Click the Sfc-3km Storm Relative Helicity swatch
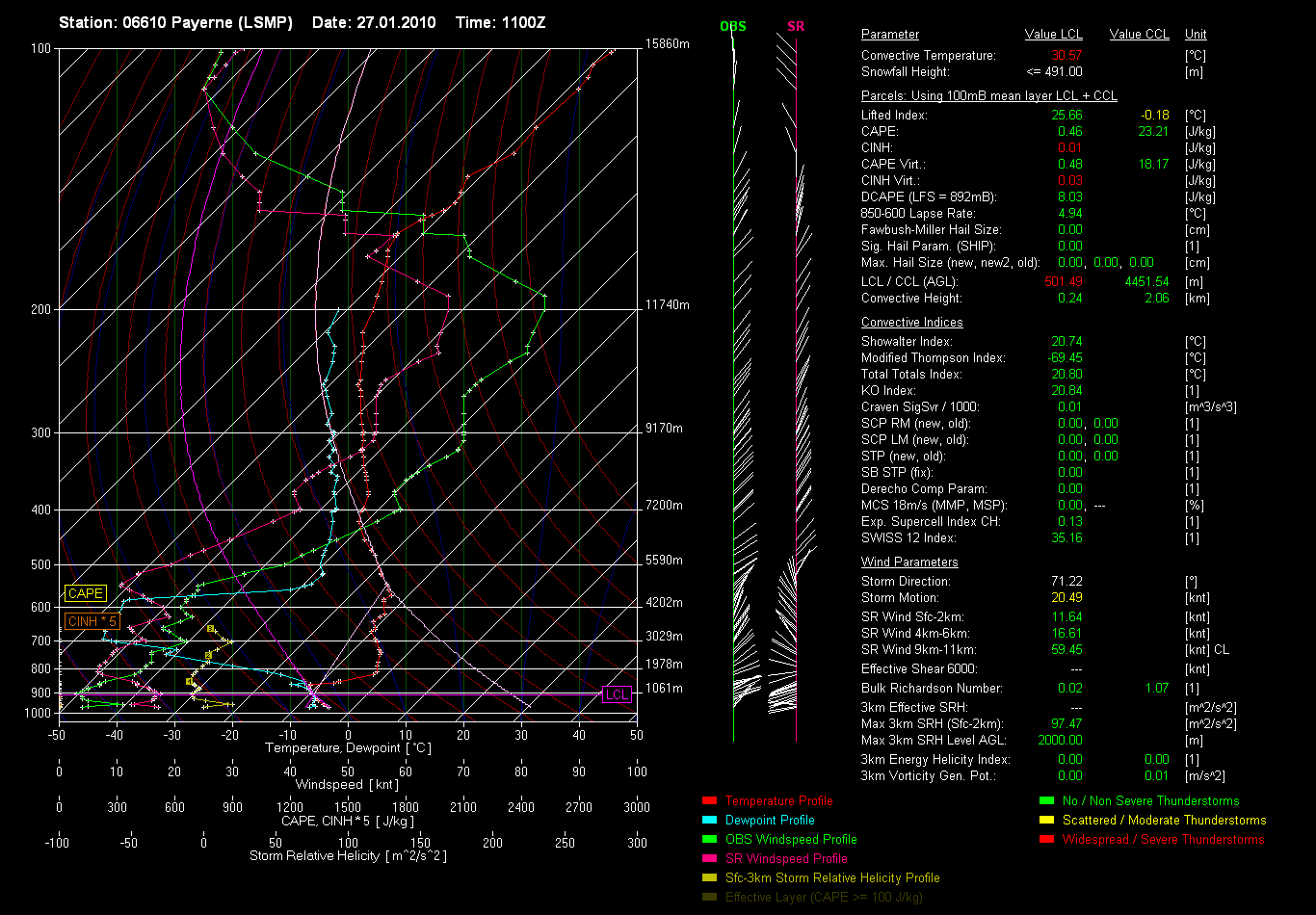1316x915 pixels. pyautogui.click(x=710, y=878)
